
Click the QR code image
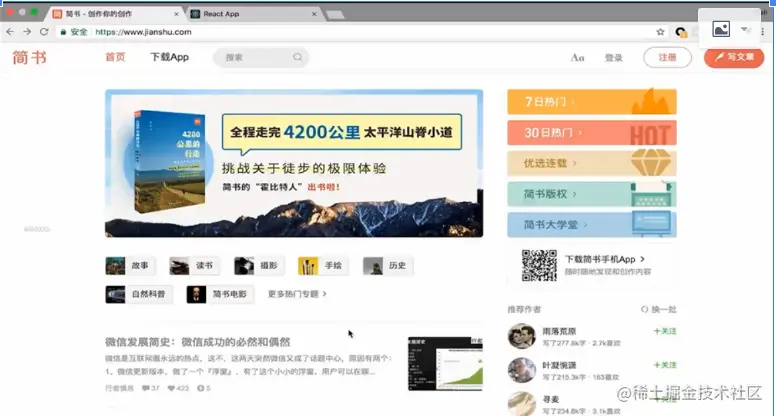[x=539, y=265]
